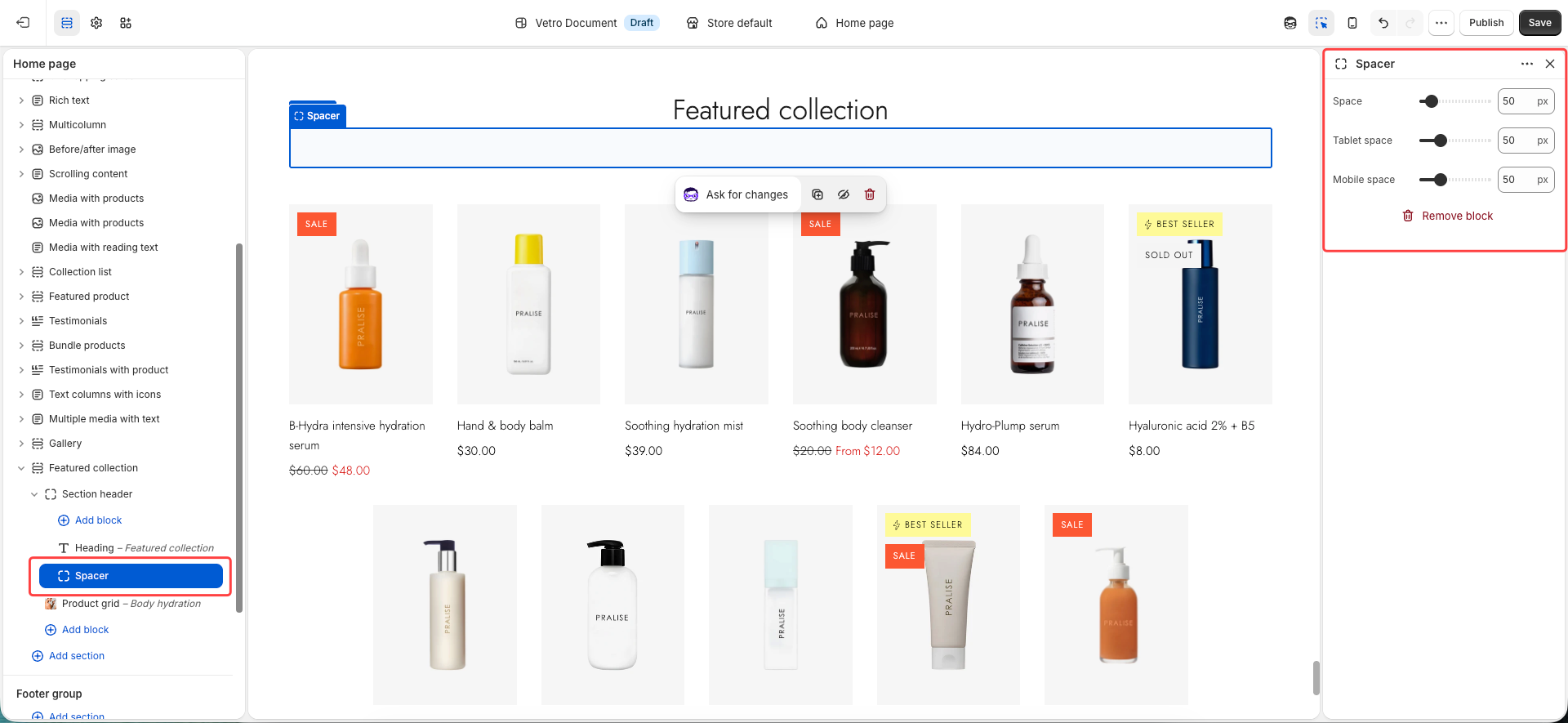This screenshot has width=1568, height=723.
Task: Click the Featured collection heading on canvas
Action: pyautogui.click(x=780, y=110)
